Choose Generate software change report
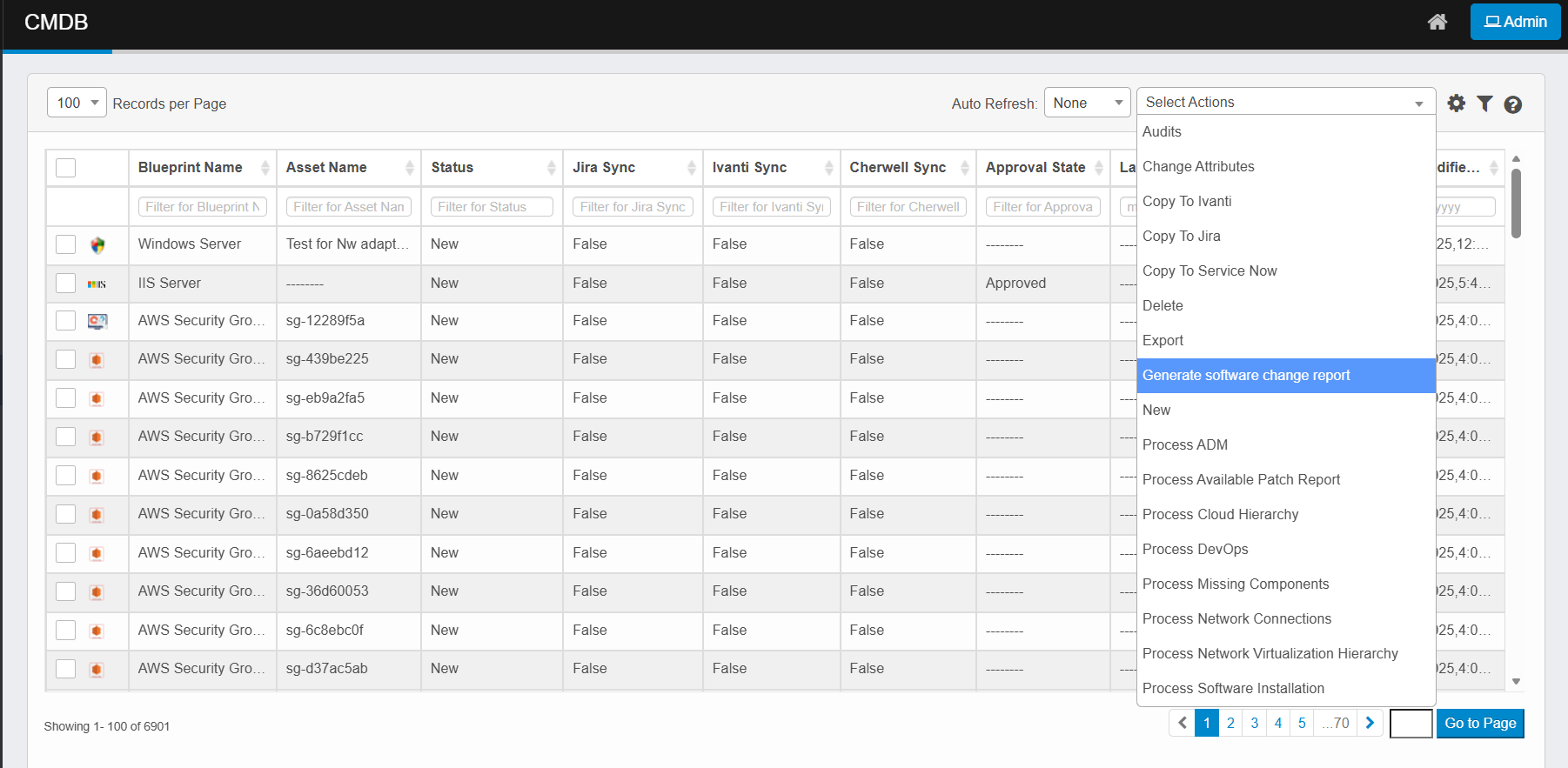Screen dimensions: 1568x768 pos(1246,375)
